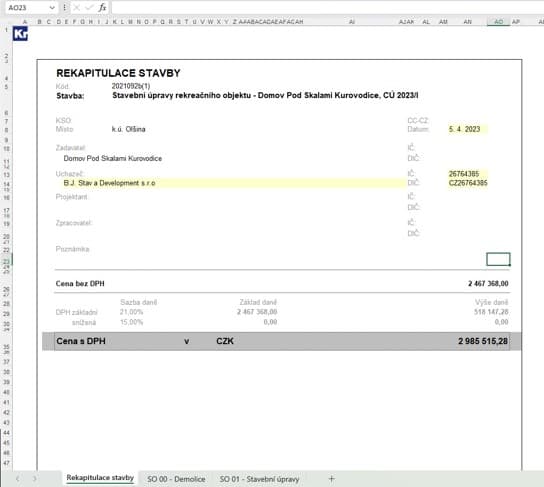This screenshot has height=487, width=544.
Task: Click the Enter checkmark icon in formula bar
Action: pos(89,7)
